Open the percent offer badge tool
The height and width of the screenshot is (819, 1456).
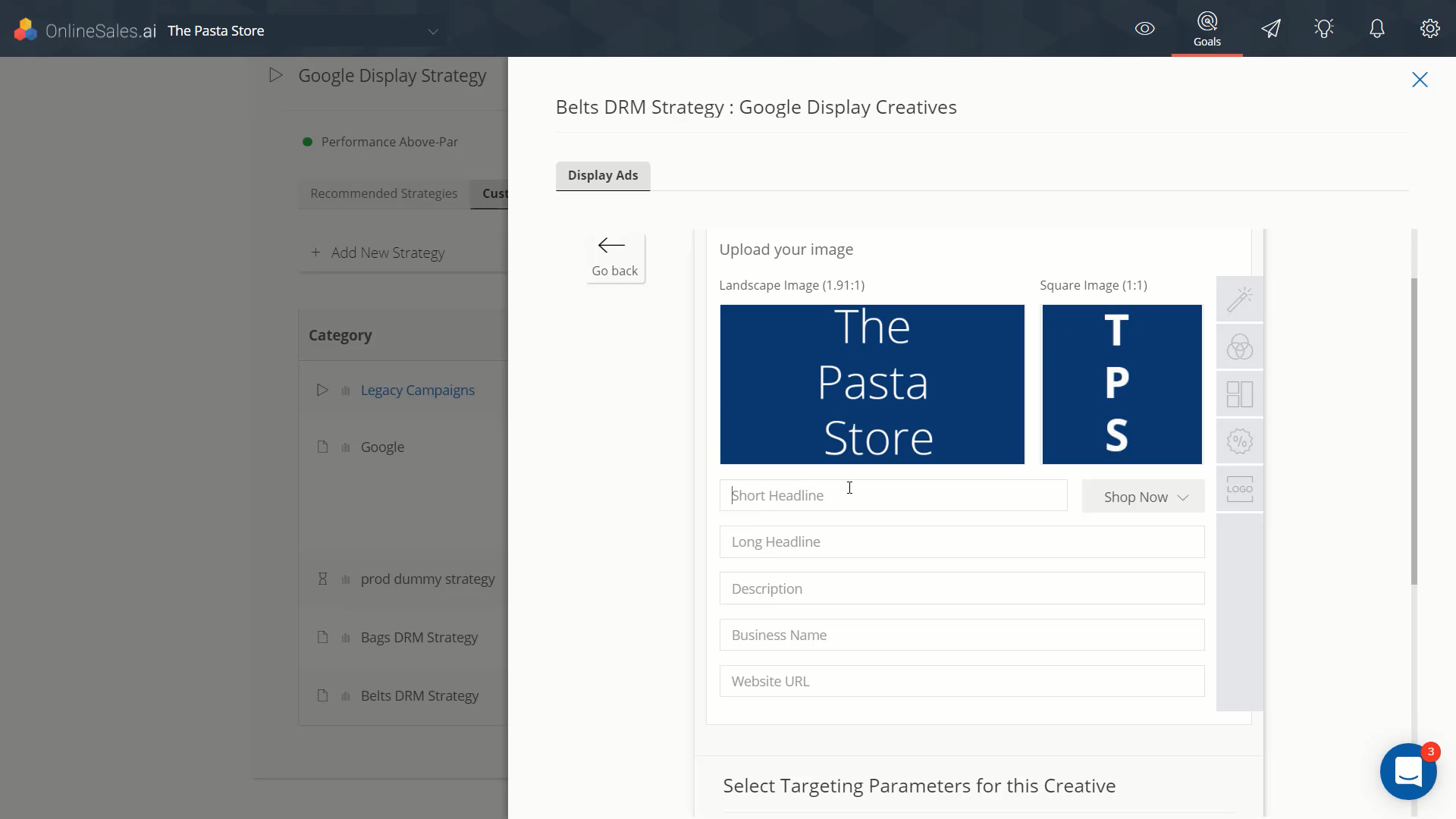tap(1239, 441)
